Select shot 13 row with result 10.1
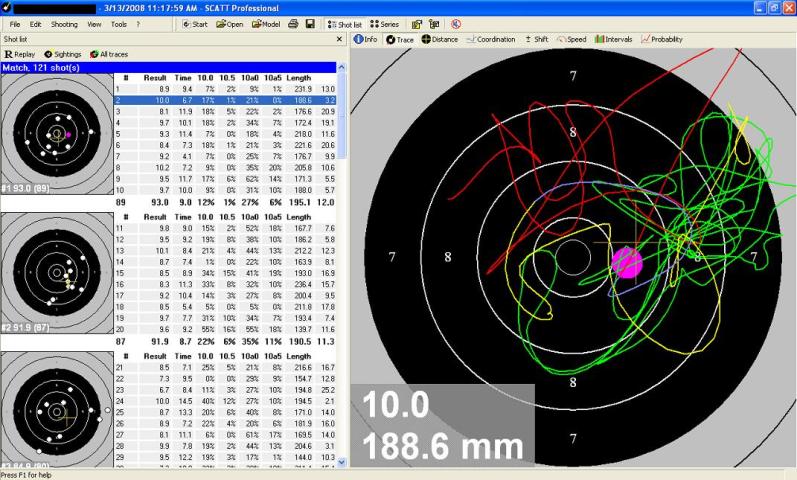The image size is (797, 480). tap(225, 251)
